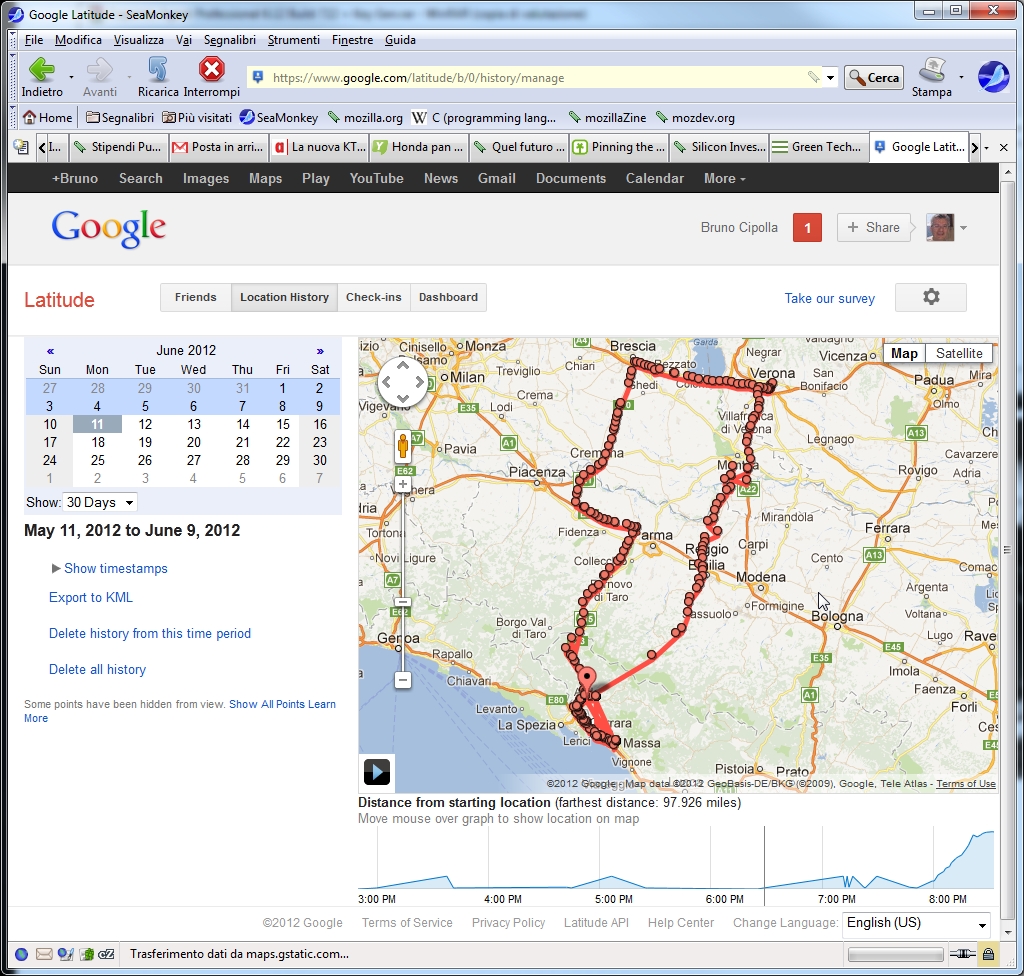Screen dimensions: 1024x976
Task: Click Delete all history
Action: click(x=97, y=669)
